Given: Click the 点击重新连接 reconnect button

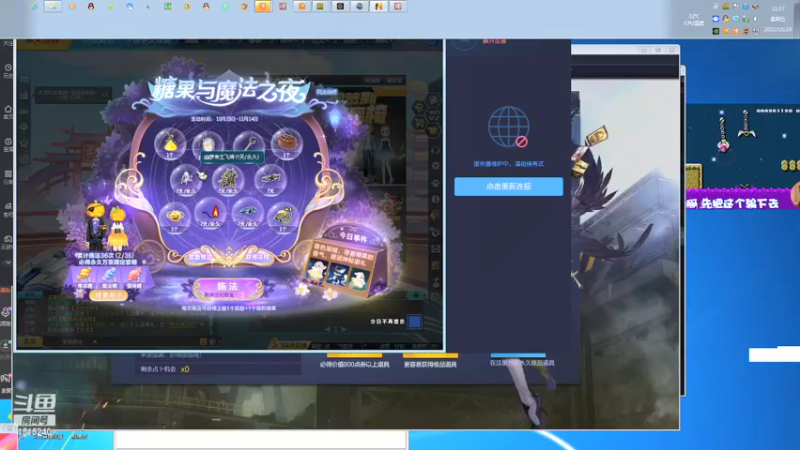Looking at the screenshot, I should (x=508, y=186).
